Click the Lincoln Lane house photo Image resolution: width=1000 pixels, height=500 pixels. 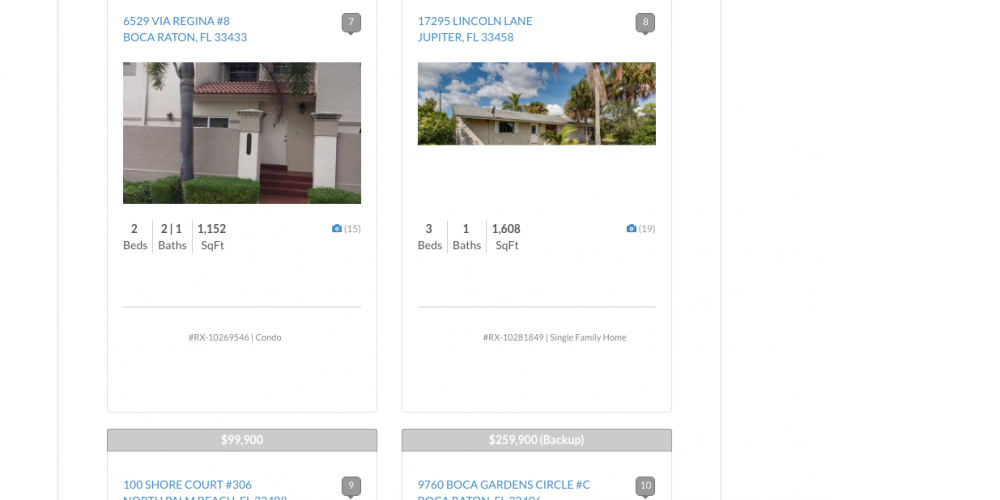pos(536,104)
